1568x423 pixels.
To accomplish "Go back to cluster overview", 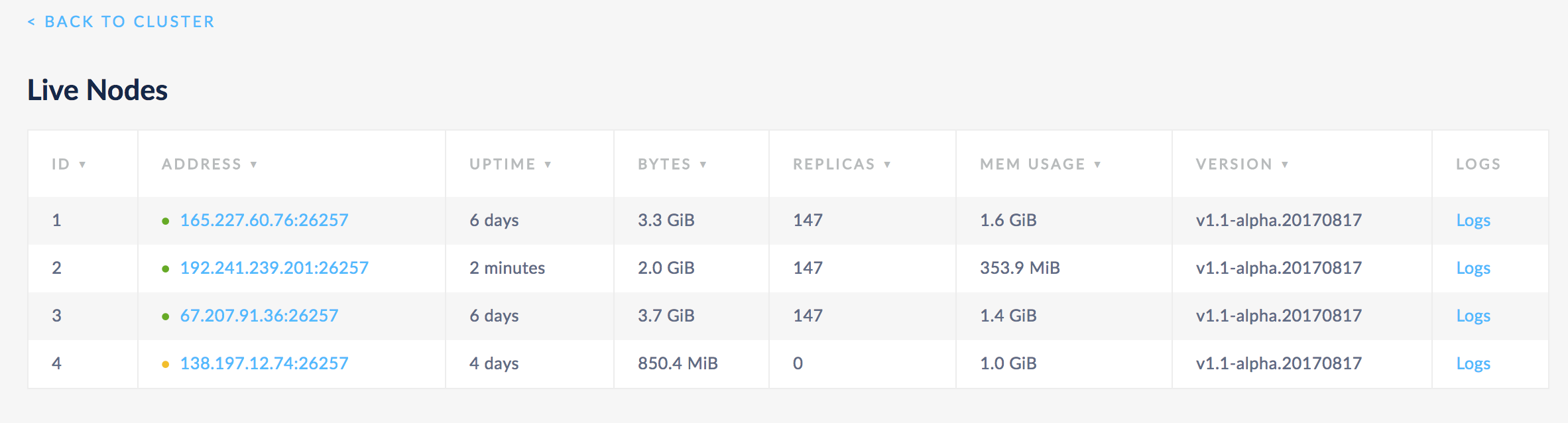I will [121, 22].
